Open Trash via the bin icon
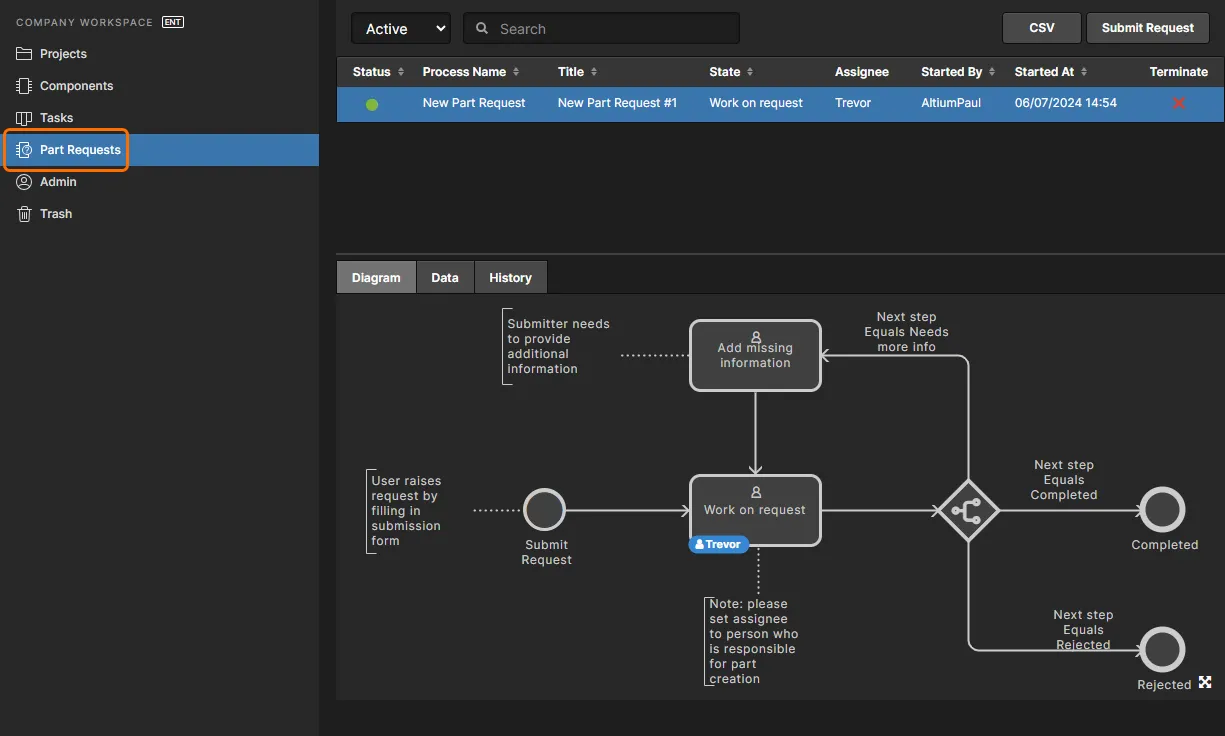Viewport: 1225px width, 736px height. click(x=24, y=214)
